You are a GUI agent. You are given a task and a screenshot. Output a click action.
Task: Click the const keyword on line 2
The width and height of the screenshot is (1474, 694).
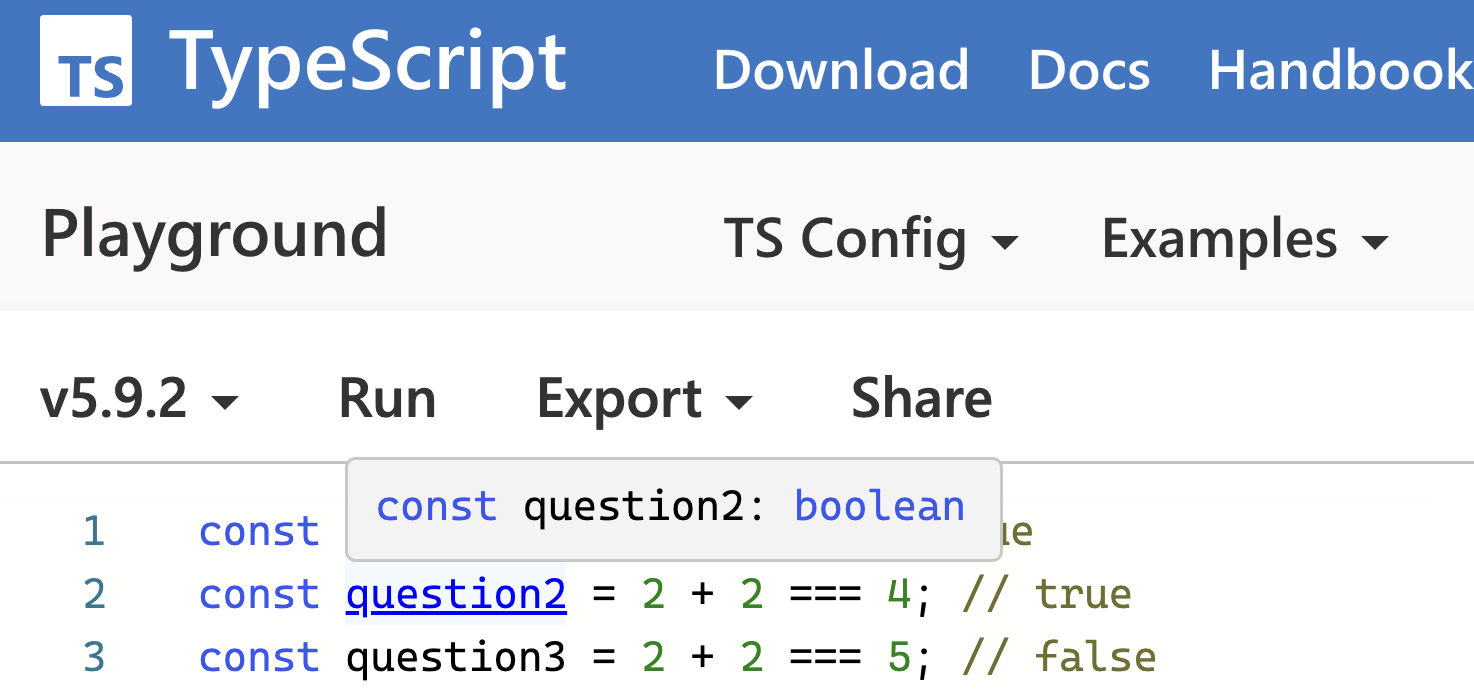pos(259,593)
